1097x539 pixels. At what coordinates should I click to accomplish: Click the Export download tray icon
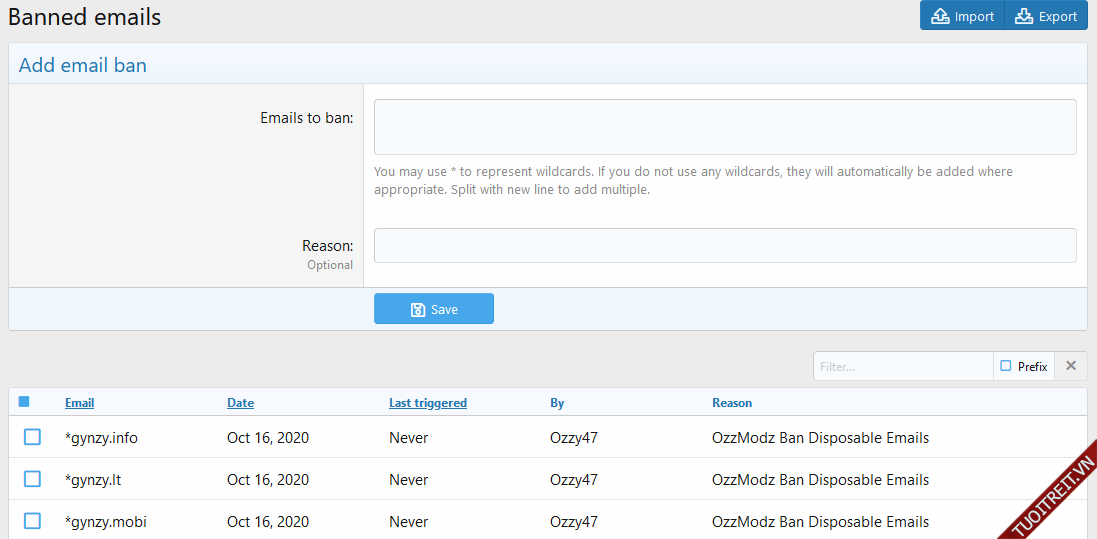1023,16
